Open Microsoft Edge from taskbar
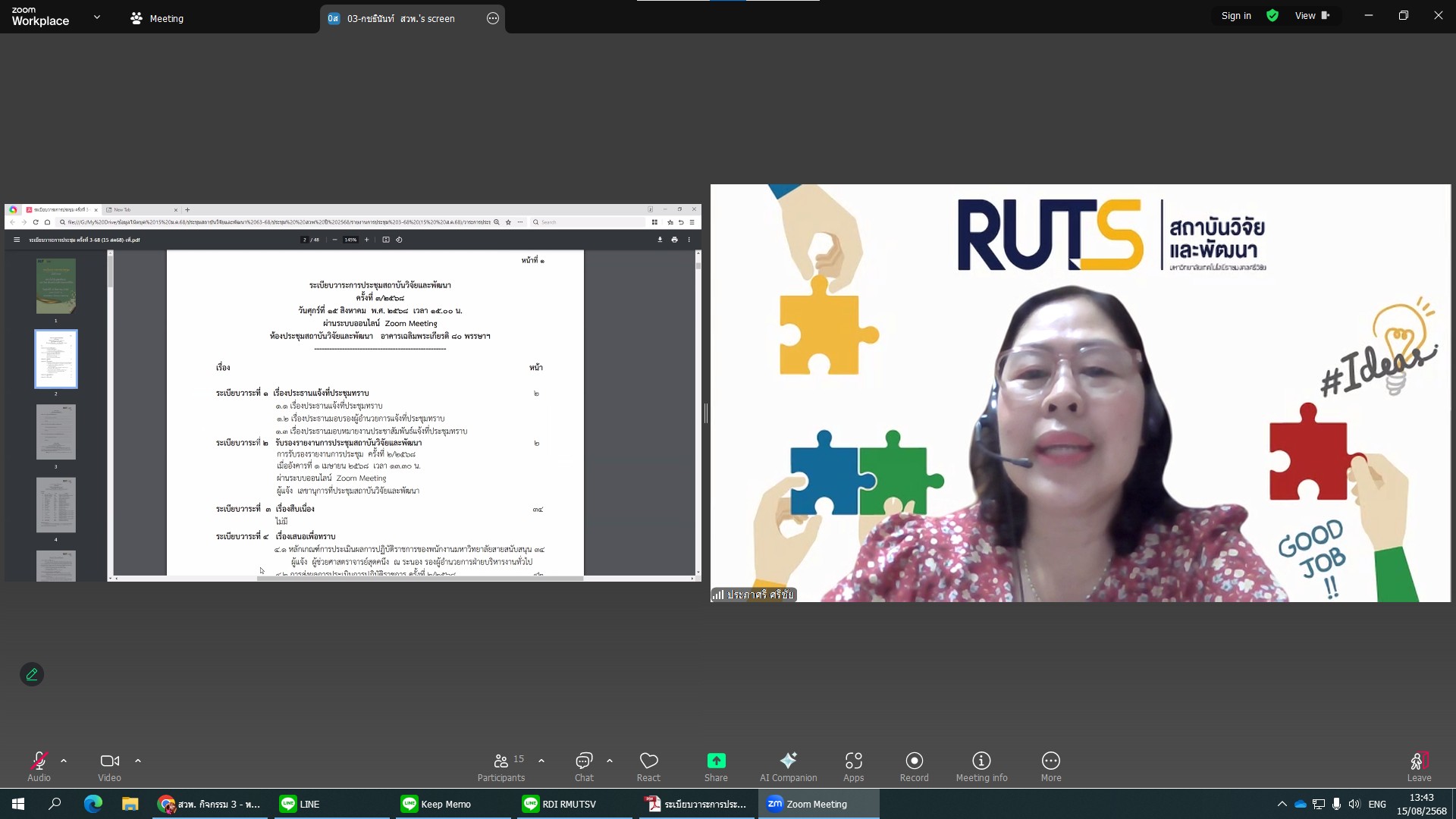 [93, 804]
